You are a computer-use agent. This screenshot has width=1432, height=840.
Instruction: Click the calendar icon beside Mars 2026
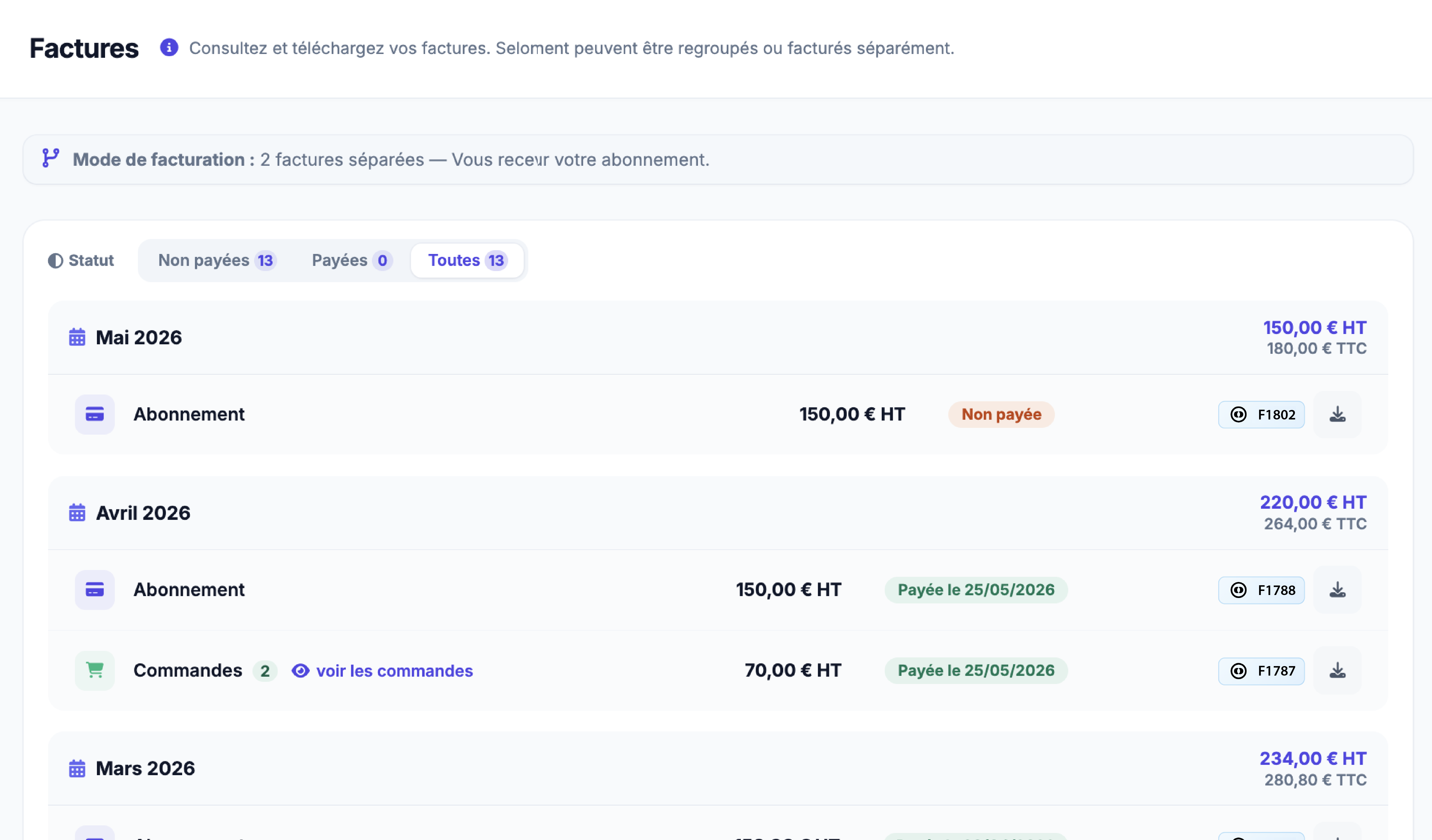[x=77, y=768]
